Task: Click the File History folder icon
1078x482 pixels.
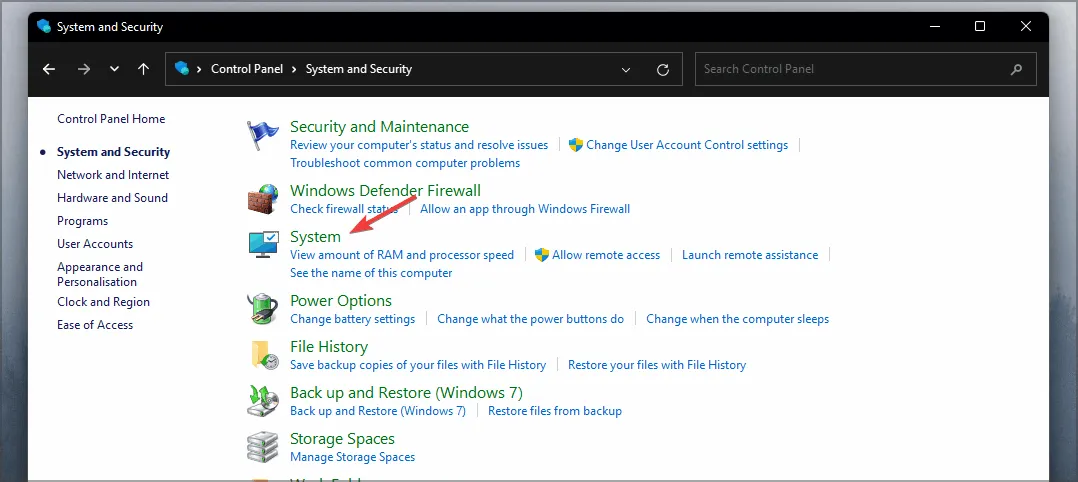Action: (263, 355)
